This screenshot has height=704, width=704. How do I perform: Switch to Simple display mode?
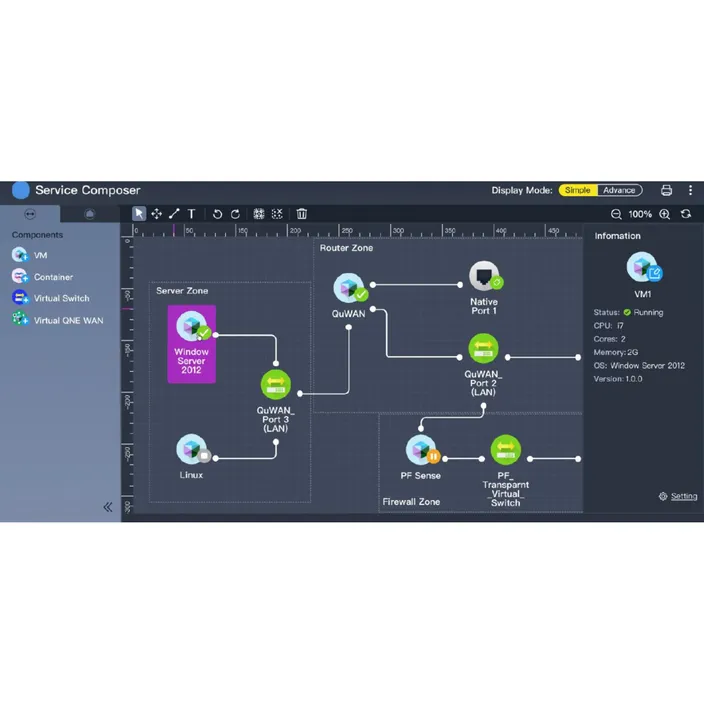tap(578, 190)
